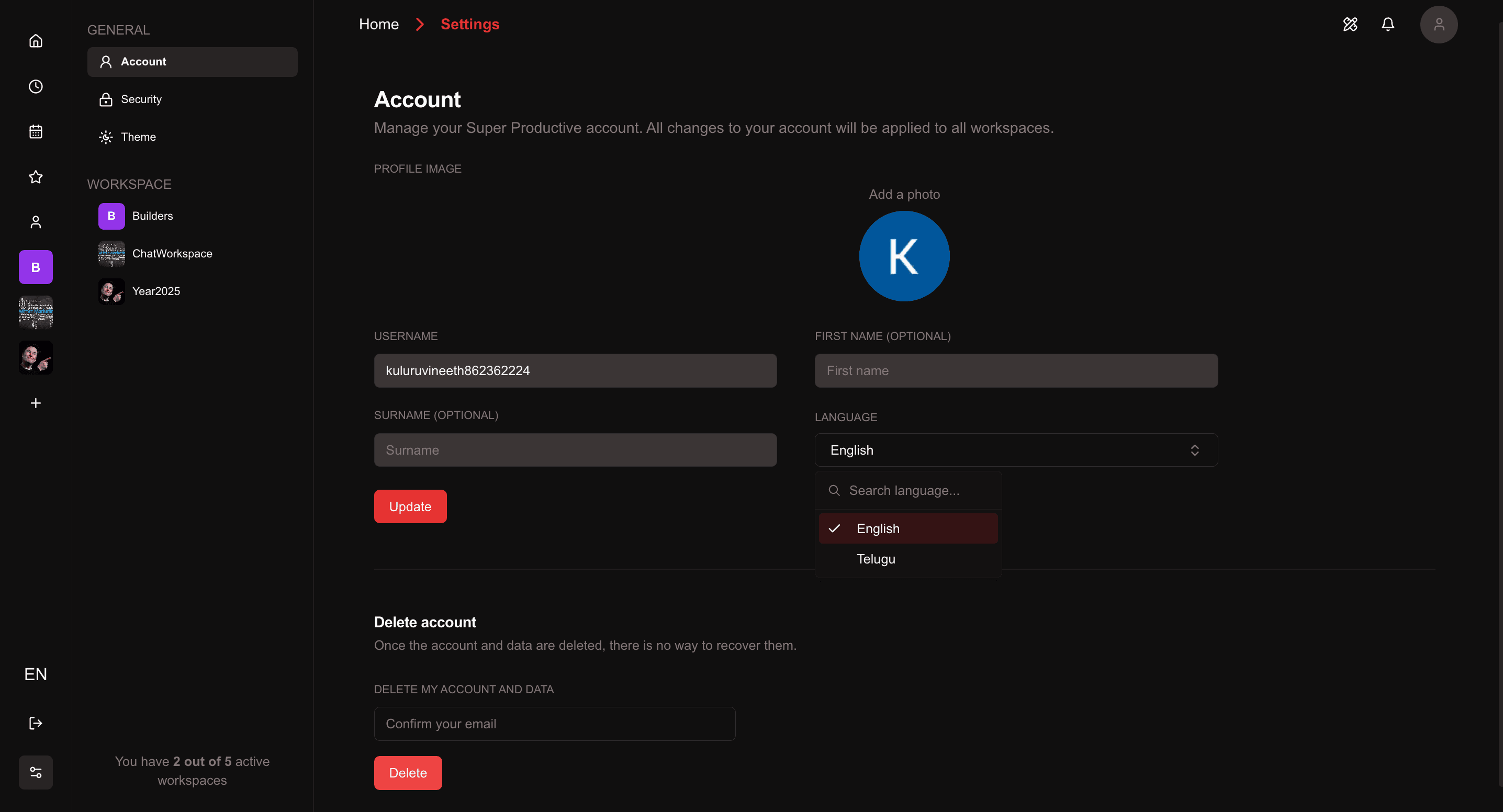Click the Home breadcrumb link
The image size is (1503, 812).
pyautogui.click(x=378, y=24)
